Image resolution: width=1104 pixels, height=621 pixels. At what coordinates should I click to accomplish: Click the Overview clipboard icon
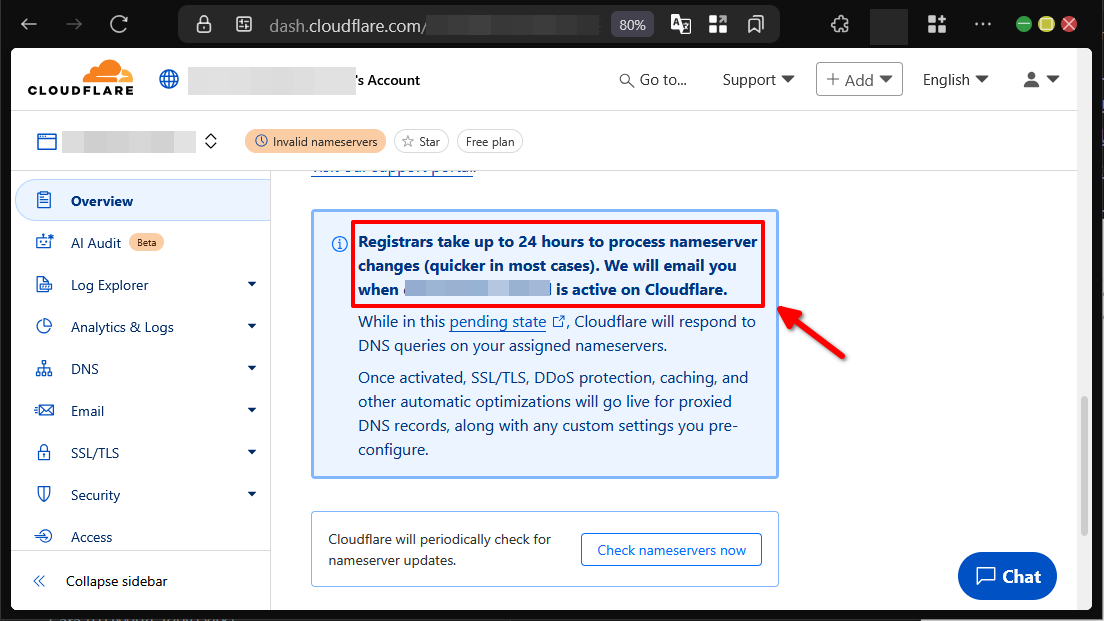coord(44,200)
